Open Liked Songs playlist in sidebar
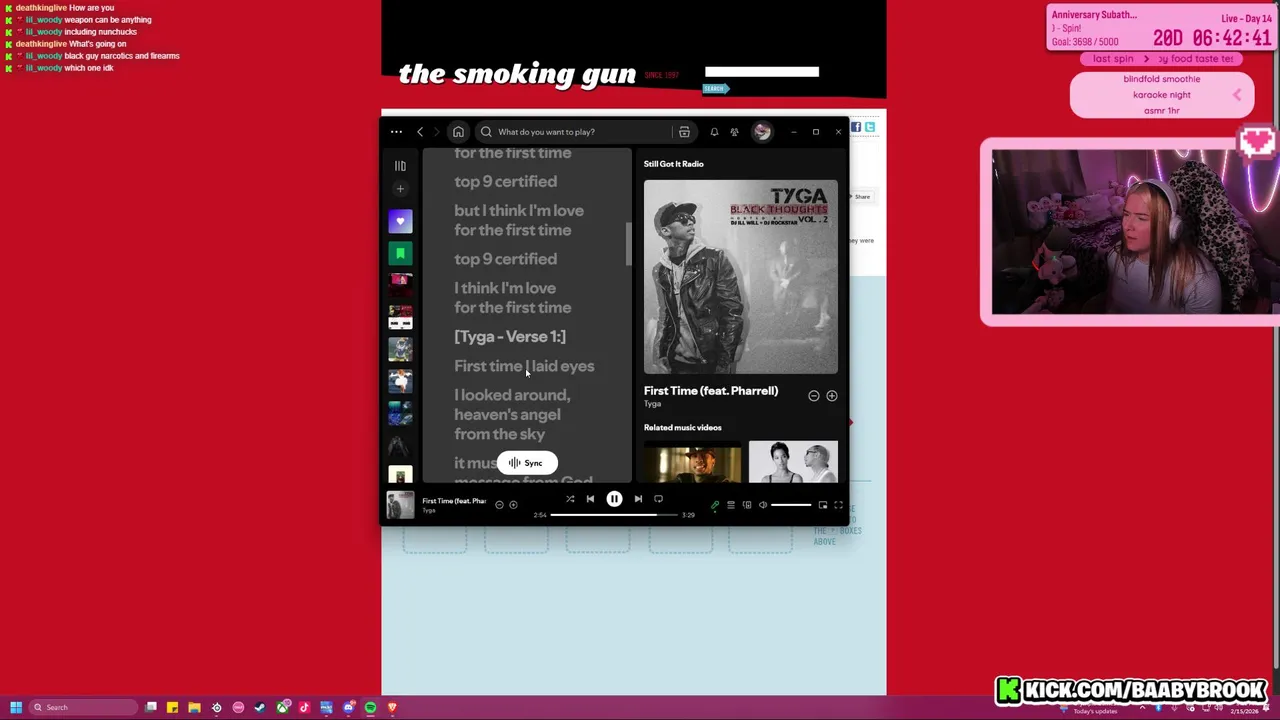The image size is (1280, 720). coord(400,222)
